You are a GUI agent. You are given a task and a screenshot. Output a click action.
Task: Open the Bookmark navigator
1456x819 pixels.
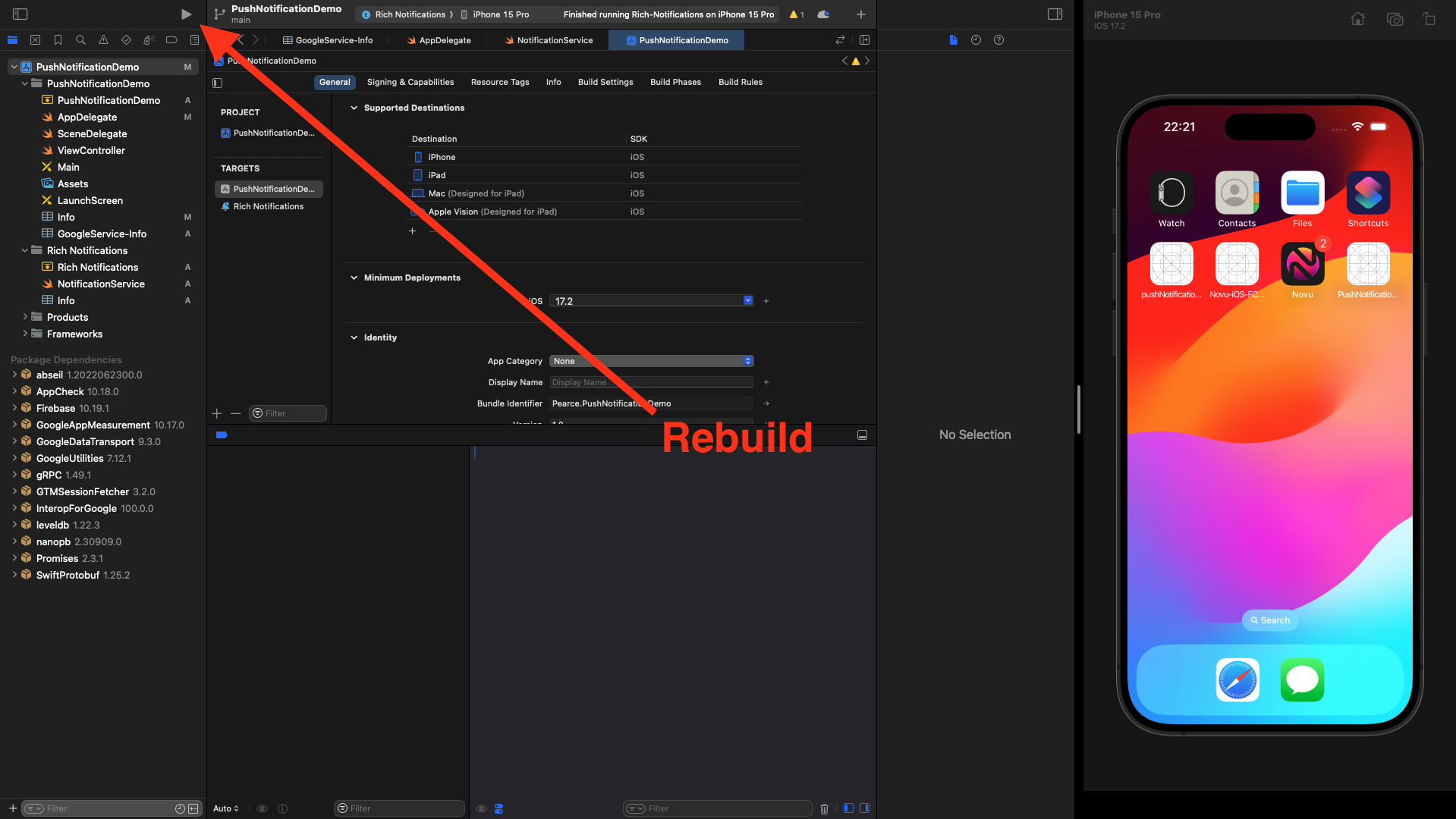pyautogui.click(x=58, y=40)
